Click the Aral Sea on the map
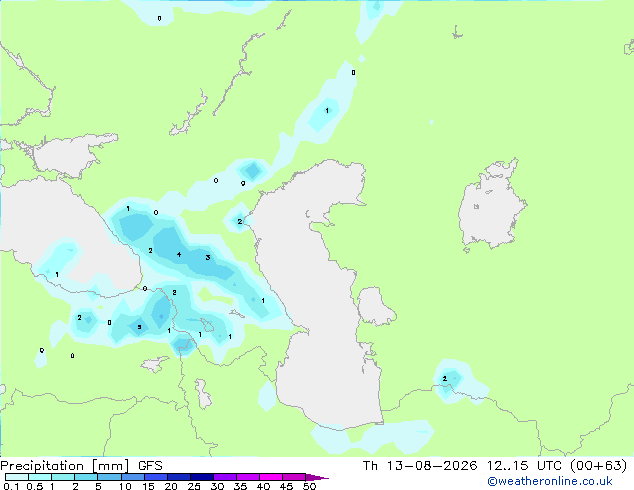Viewport: 634px width, 490px height. pyautogui.click(x=492, y=204)
